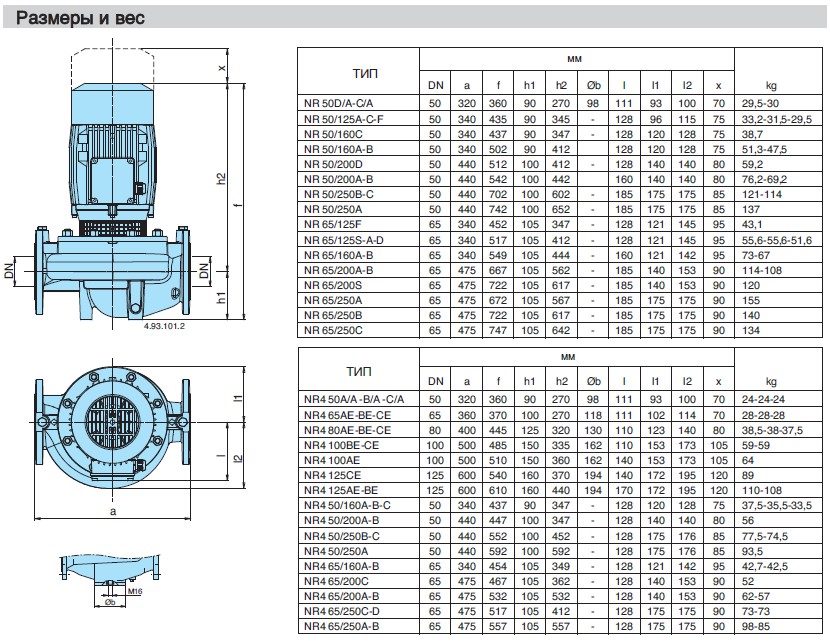Select row label "NR4 50/250B-C"
830x644 pixels.
coord(341,536)
